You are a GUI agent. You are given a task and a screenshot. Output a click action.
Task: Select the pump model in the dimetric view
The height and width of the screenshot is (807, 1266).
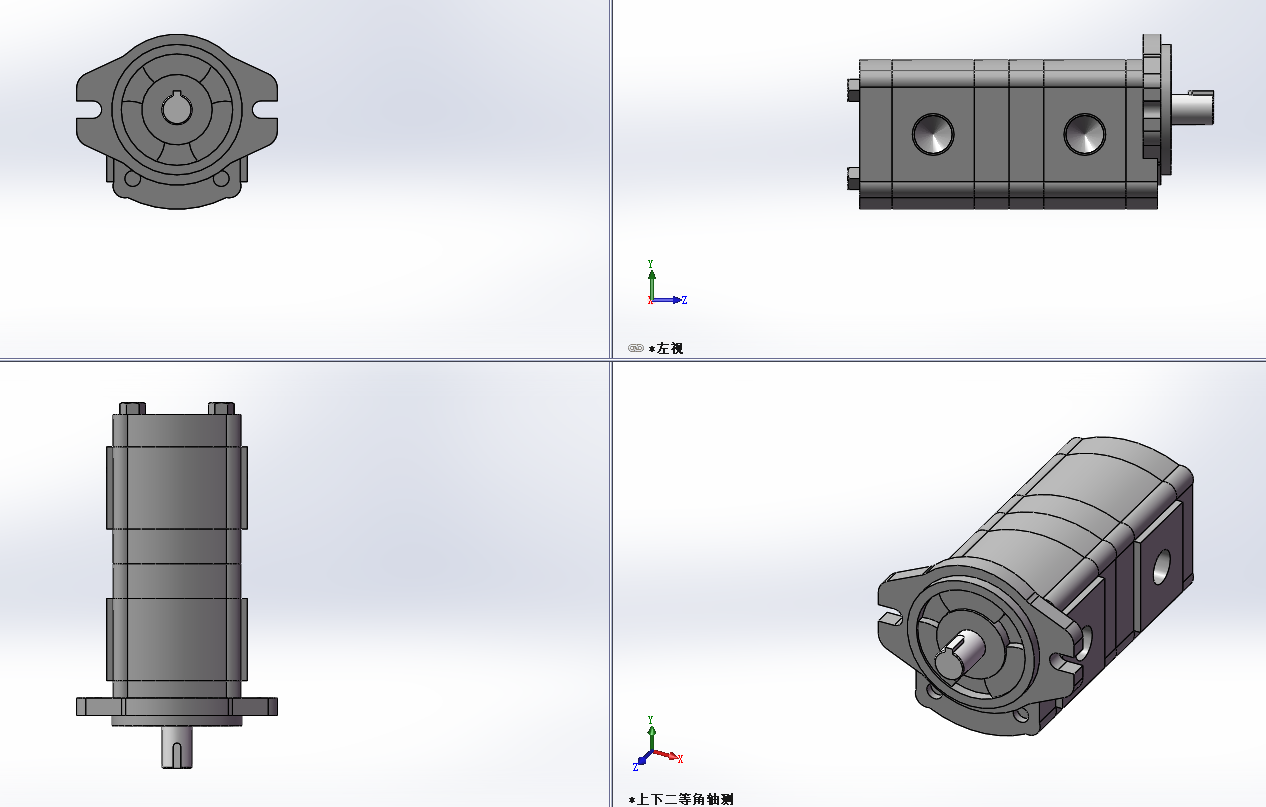coord(1035,588)
